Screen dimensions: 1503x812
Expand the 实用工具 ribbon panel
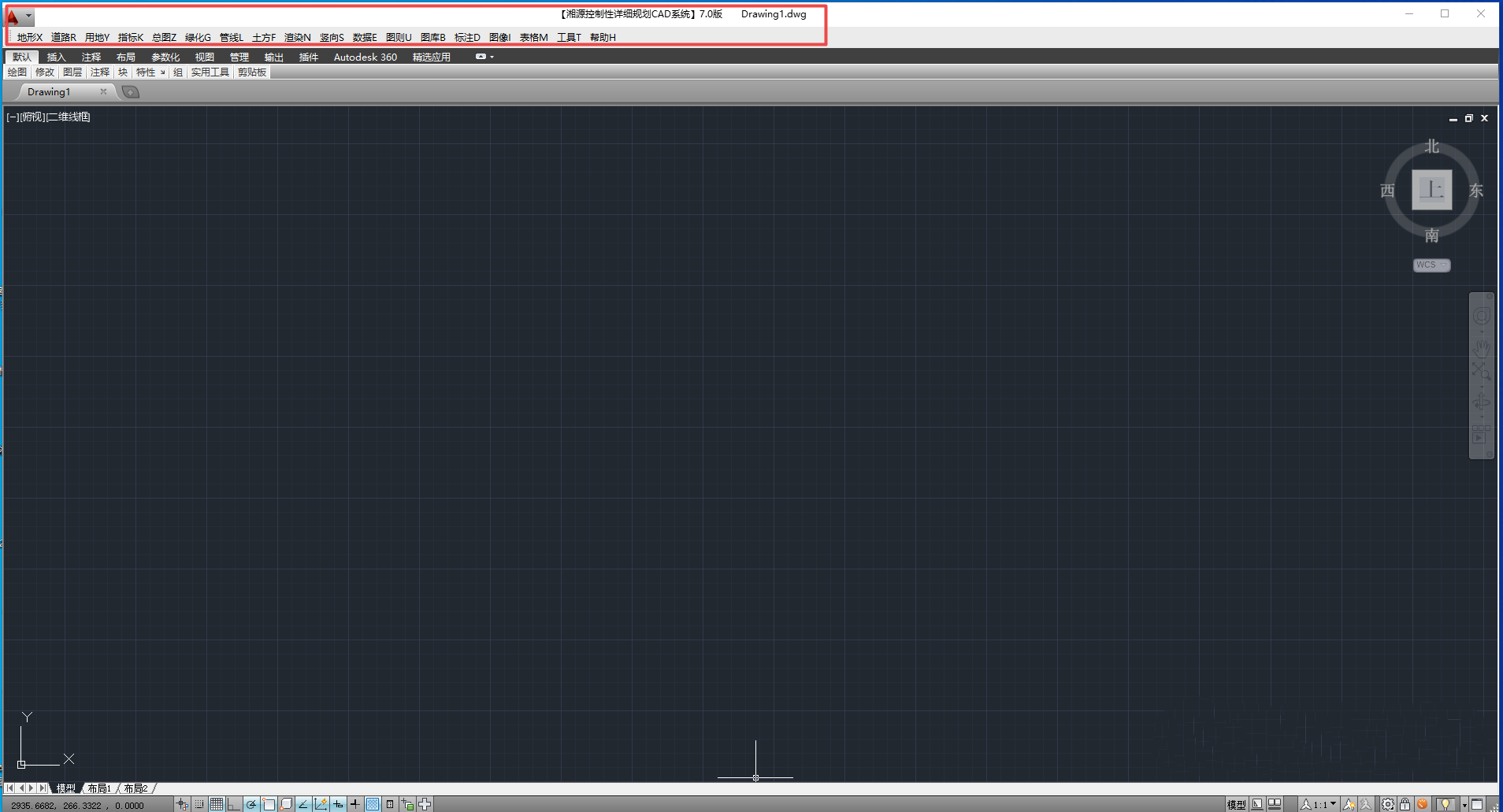[210, 72]
